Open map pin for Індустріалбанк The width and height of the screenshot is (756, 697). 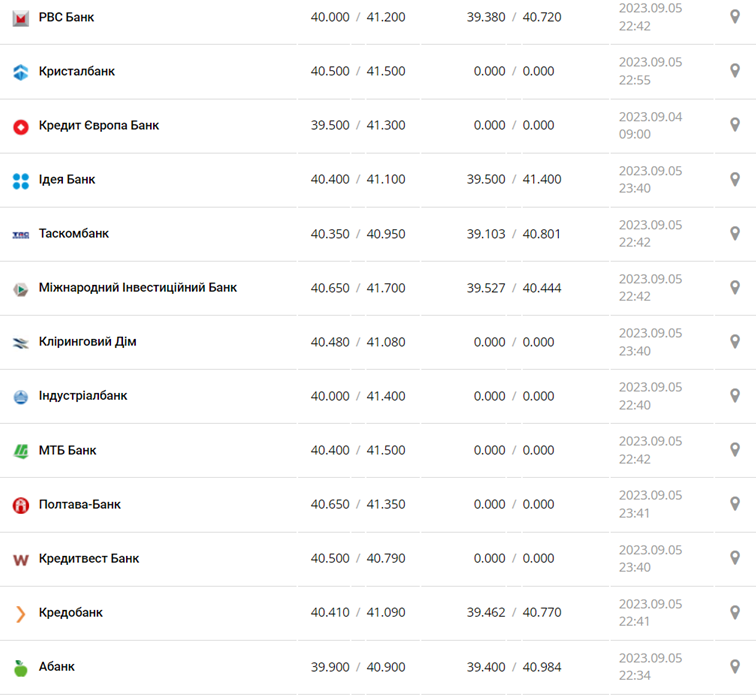pyautogui.click(x=735, y=396)
